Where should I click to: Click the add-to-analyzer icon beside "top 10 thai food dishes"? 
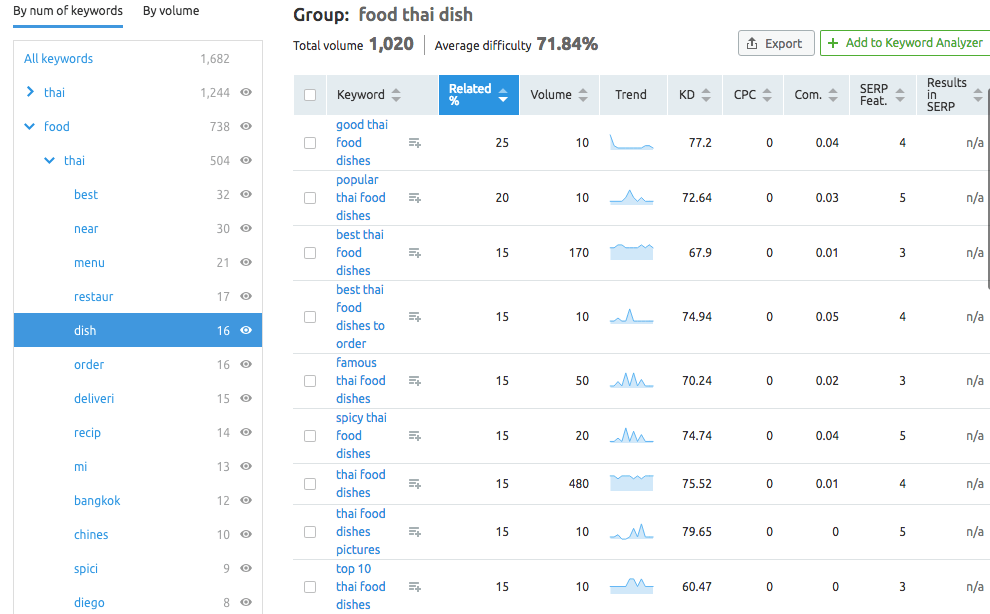(x=414, y=586)
